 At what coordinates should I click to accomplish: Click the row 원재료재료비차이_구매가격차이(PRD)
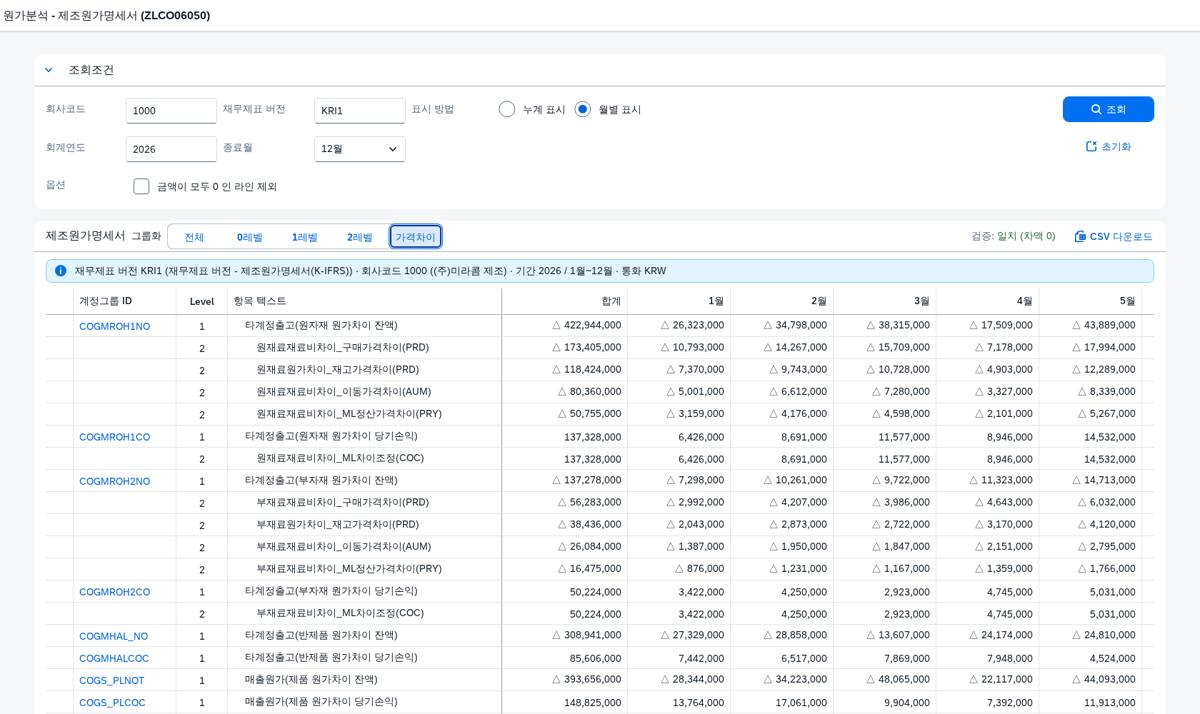599,348
